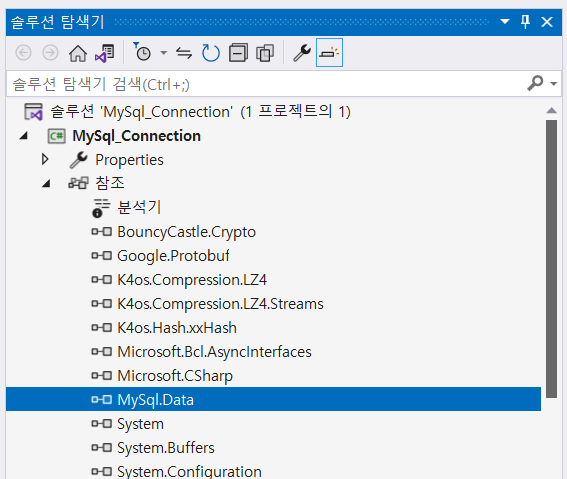Select the BouncyCastle.Crypto reference

coord(186,232)
